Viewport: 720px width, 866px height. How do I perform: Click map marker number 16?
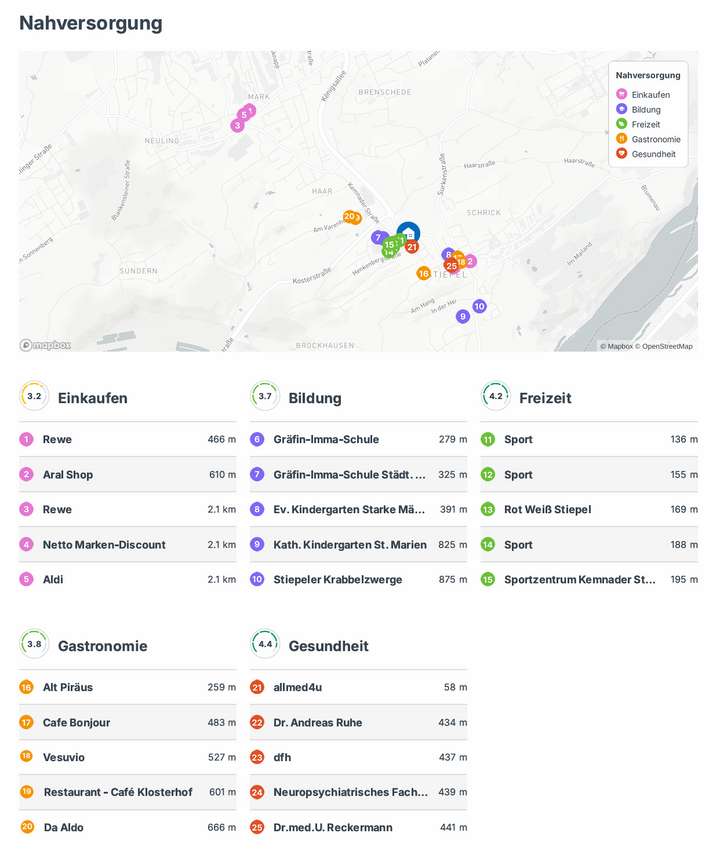(424, 273)
